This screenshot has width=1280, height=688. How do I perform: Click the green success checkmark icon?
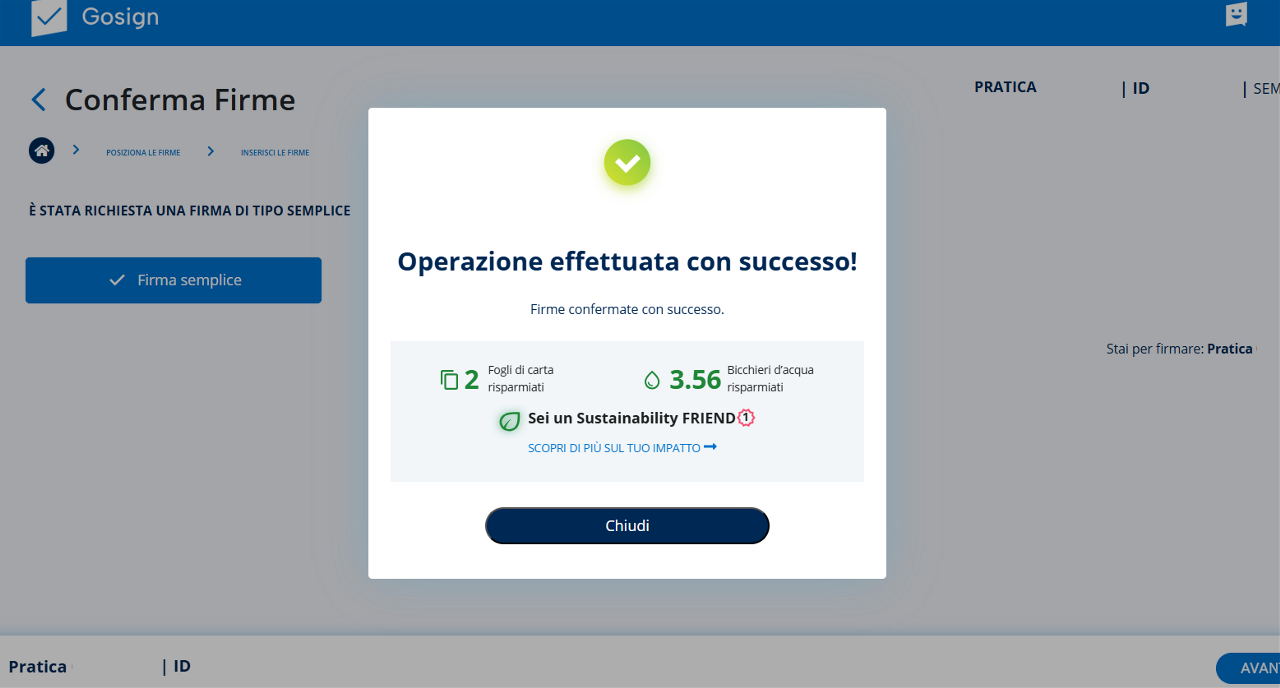(627, 162)
